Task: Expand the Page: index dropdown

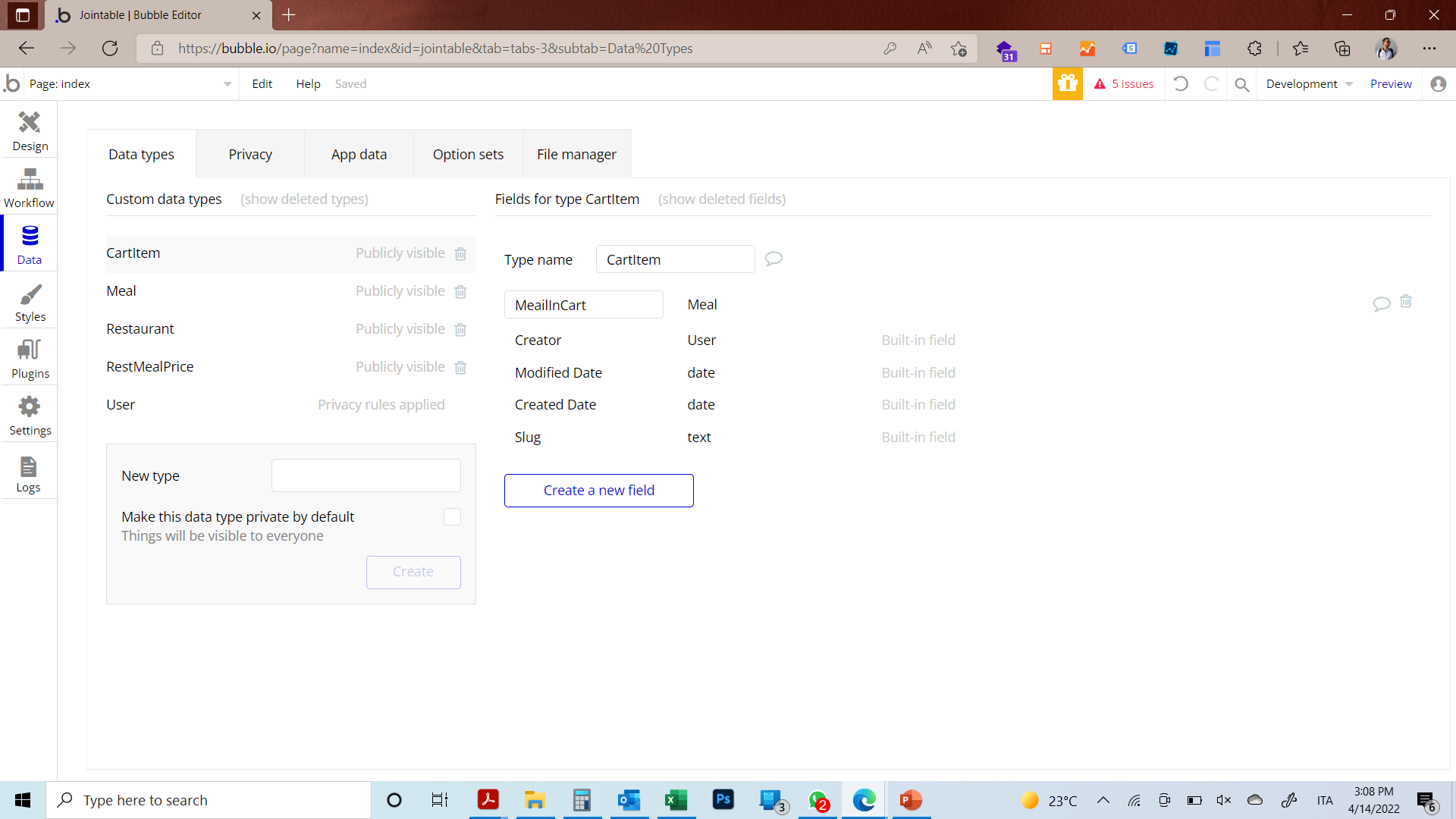Action: pos(227,84)
